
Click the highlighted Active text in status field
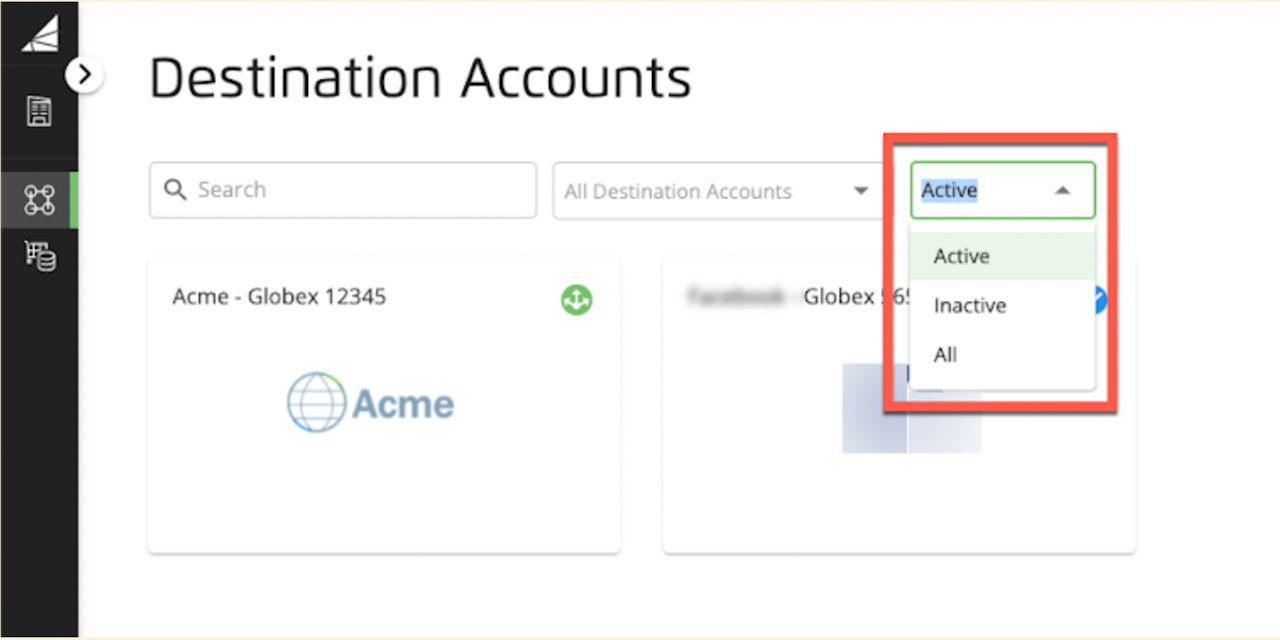(949, 190)
